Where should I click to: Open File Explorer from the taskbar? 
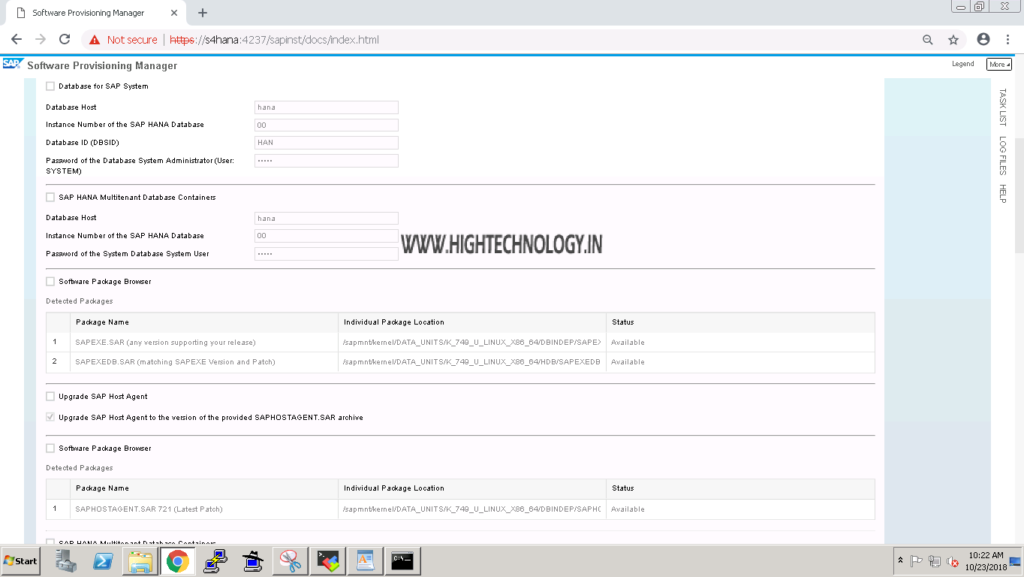[140, 561]
